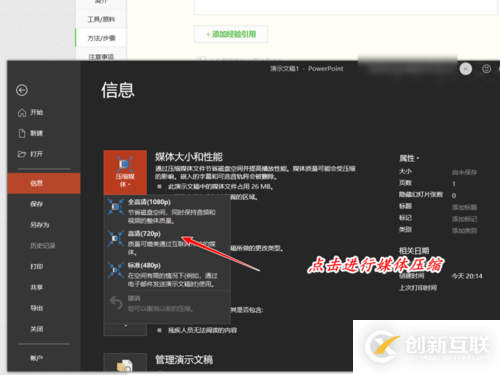
Task: Click 保存 in the sidebar
Action: pos(36,204)
